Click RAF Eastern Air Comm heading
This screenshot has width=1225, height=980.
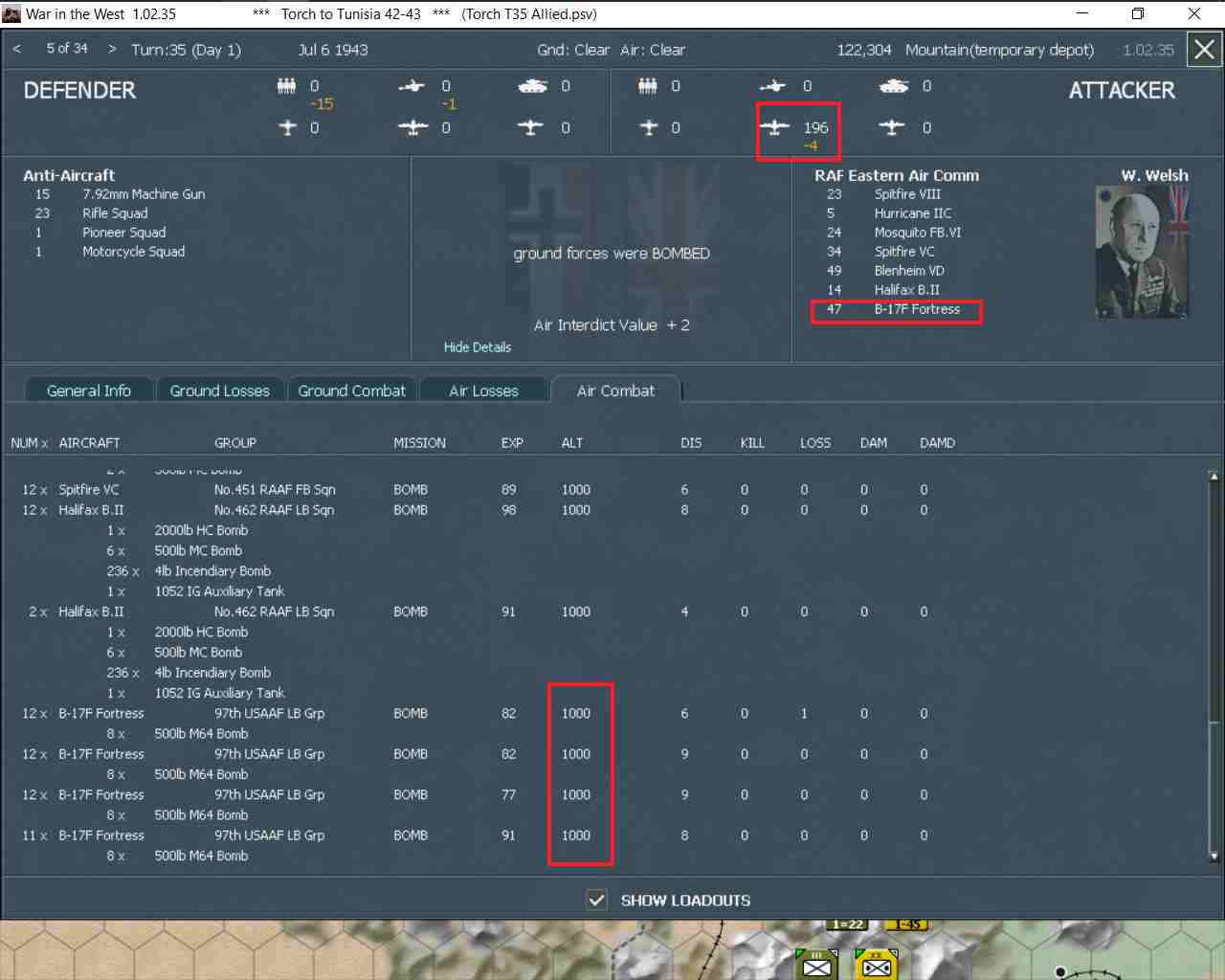(x=897, y=175)
